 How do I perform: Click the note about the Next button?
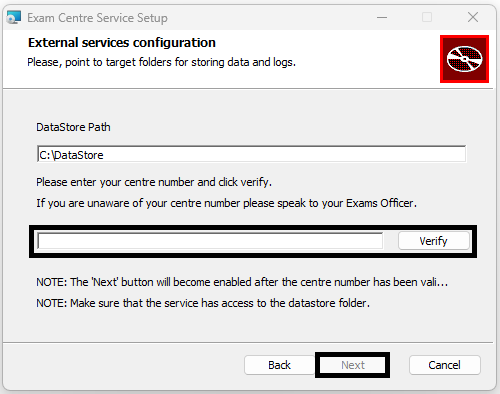[242, 282]
